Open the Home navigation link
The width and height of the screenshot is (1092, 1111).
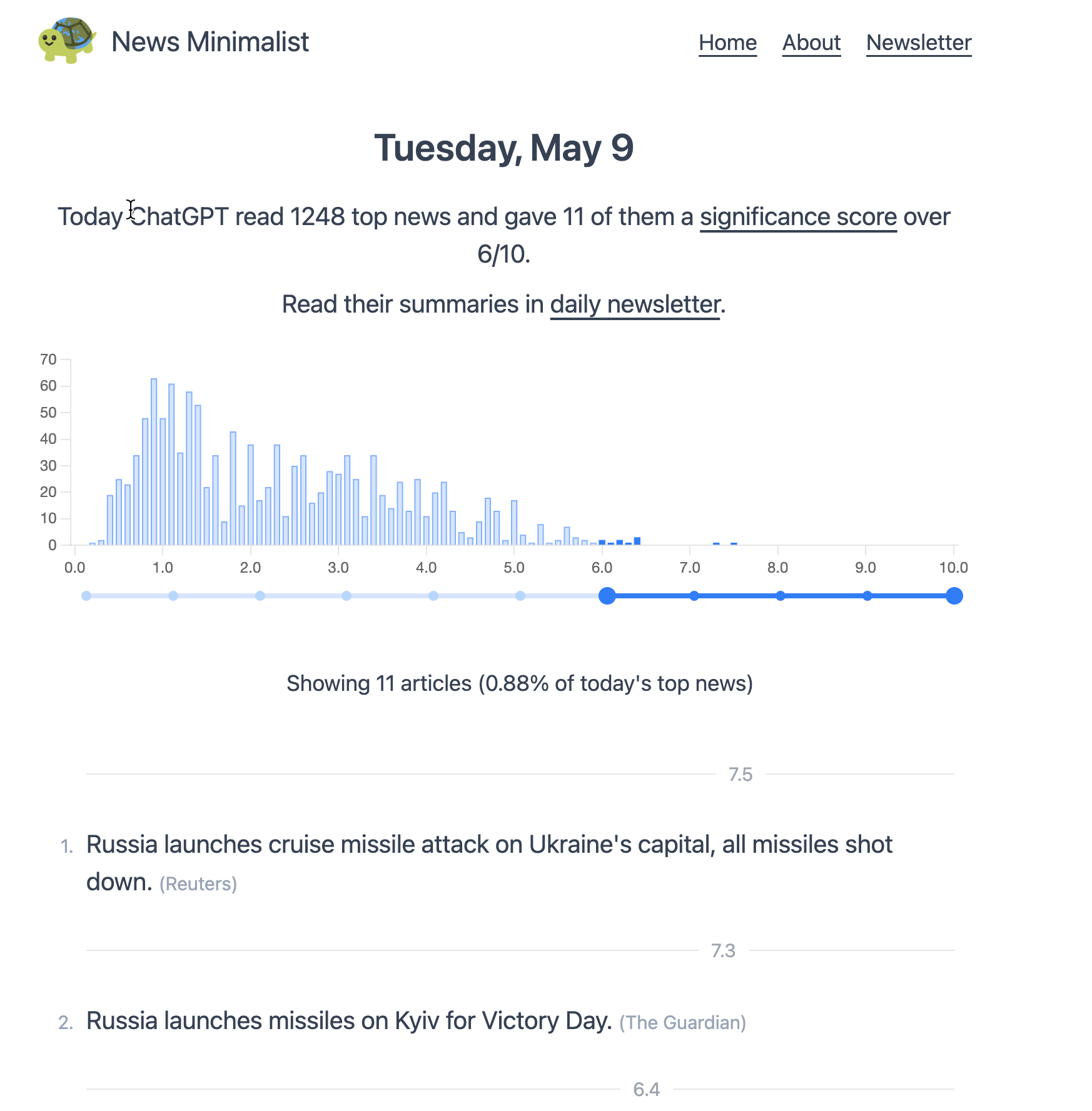727,43
